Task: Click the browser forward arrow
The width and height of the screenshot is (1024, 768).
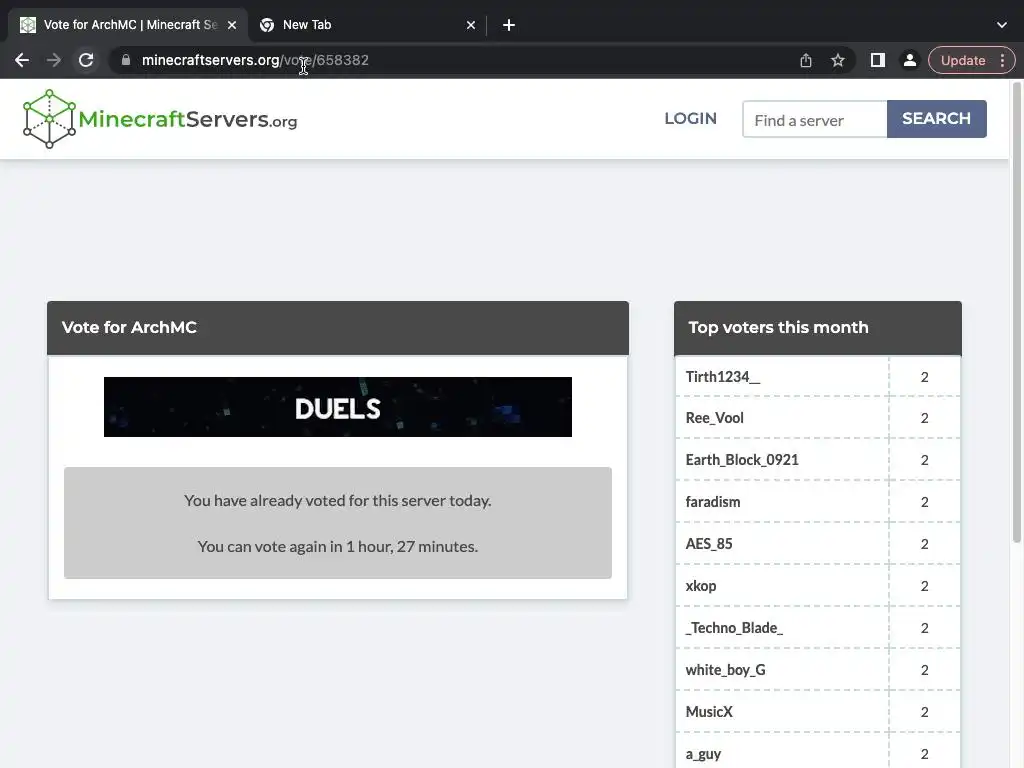Action: tap(54, 60)
